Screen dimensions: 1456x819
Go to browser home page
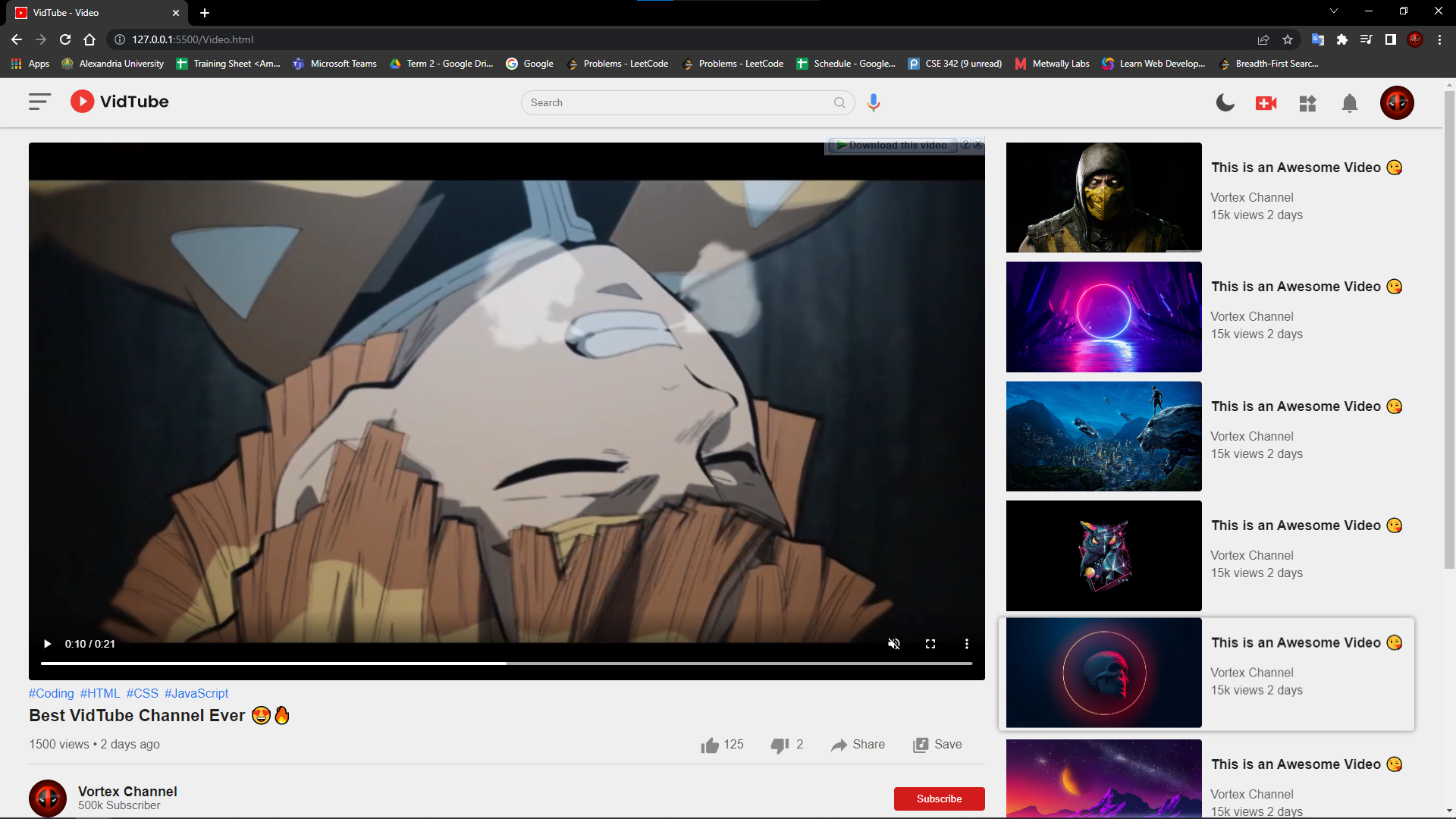(89, 39)
